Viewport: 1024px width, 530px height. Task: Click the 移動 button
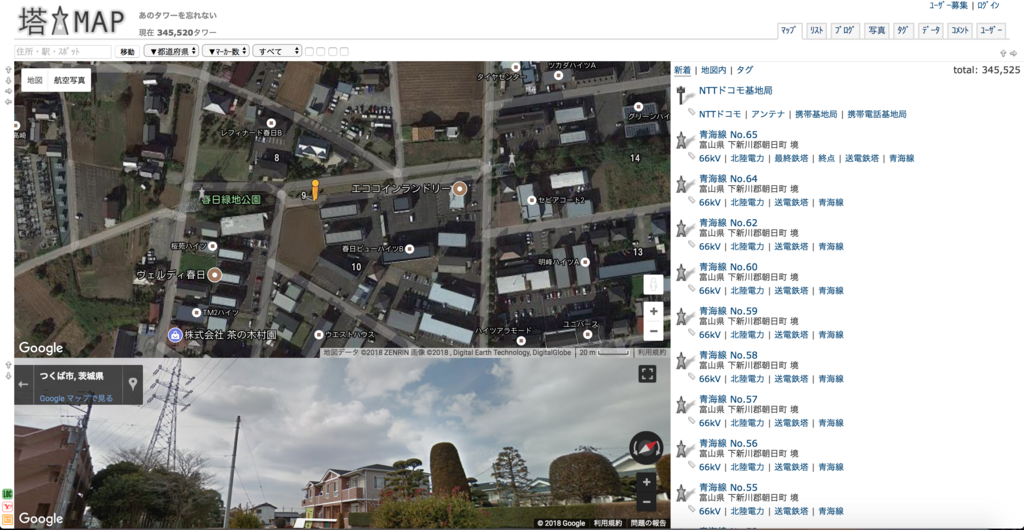click(127, 52)
